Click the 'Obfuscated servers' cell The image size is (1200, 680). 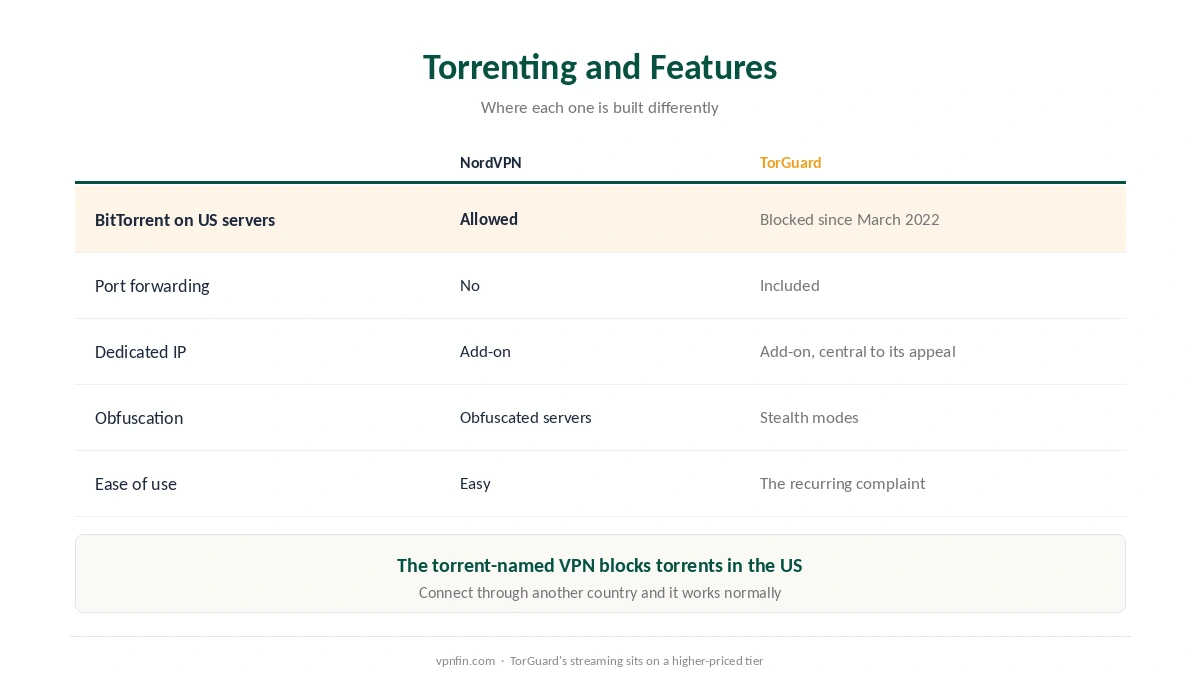(525, 417)
